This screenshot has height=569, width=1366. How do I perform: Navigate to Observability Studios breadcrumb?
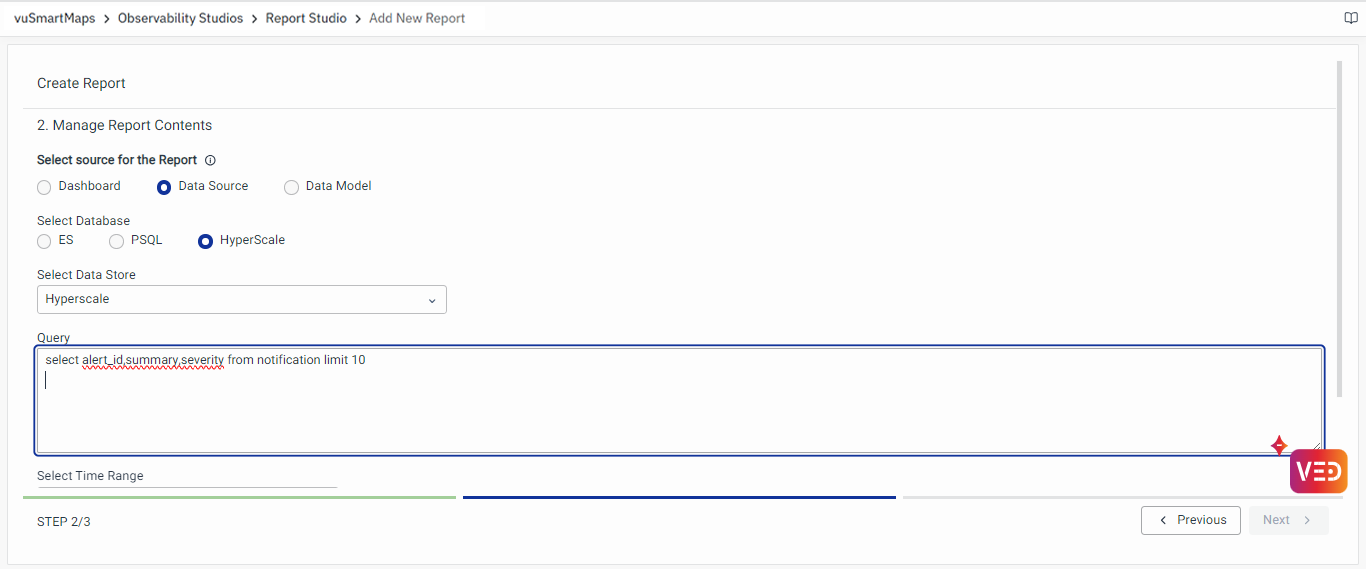(180, 18)
